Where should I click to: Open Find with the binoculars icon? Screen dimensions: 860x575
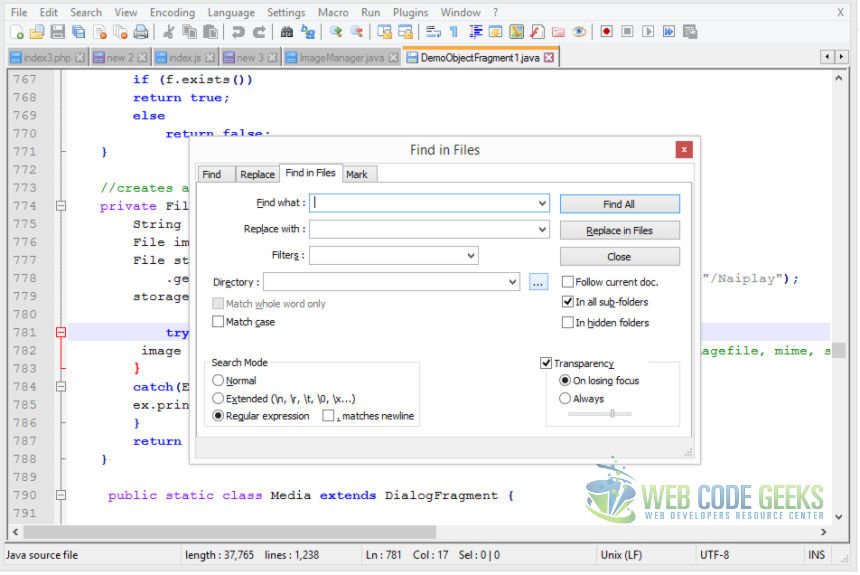pos(287,32)
